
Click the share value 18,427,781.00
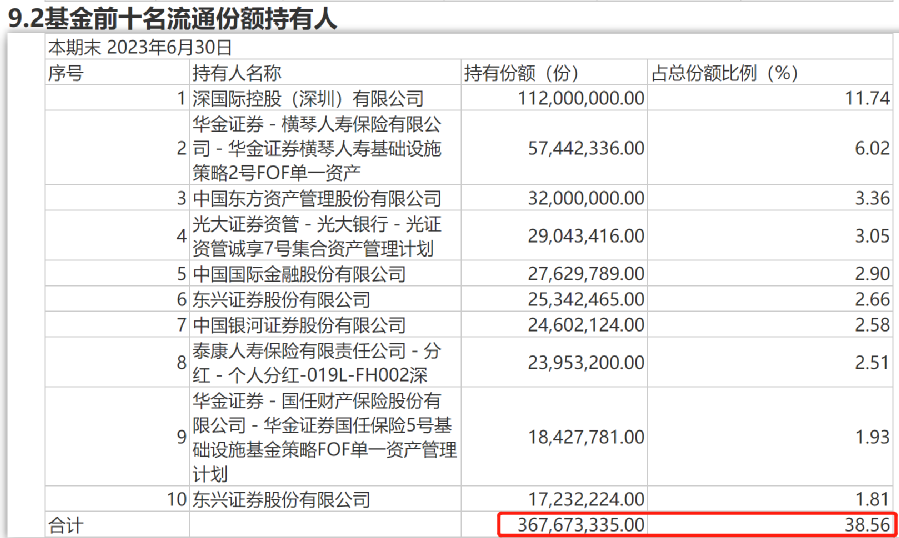point(586,437)
